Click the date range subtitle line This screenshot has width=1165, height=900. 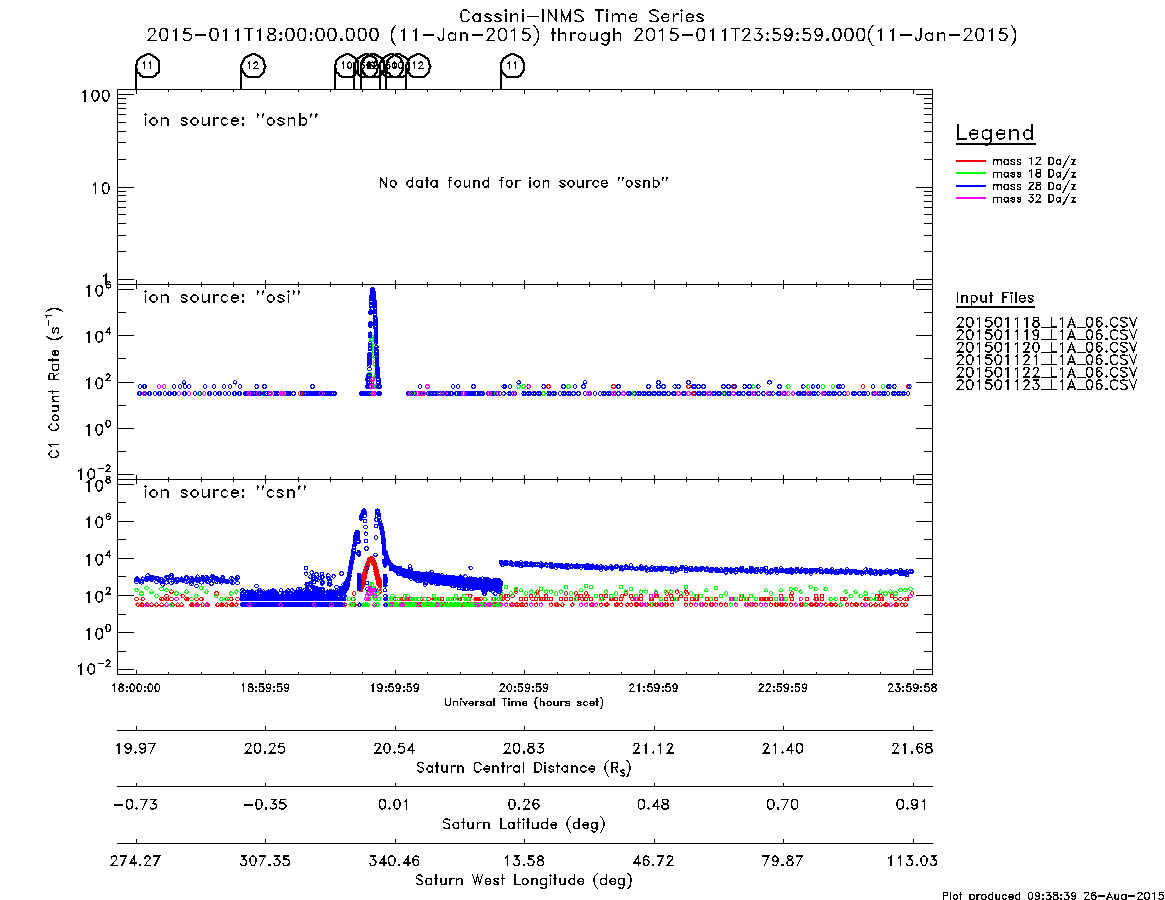tap(582, 35)
